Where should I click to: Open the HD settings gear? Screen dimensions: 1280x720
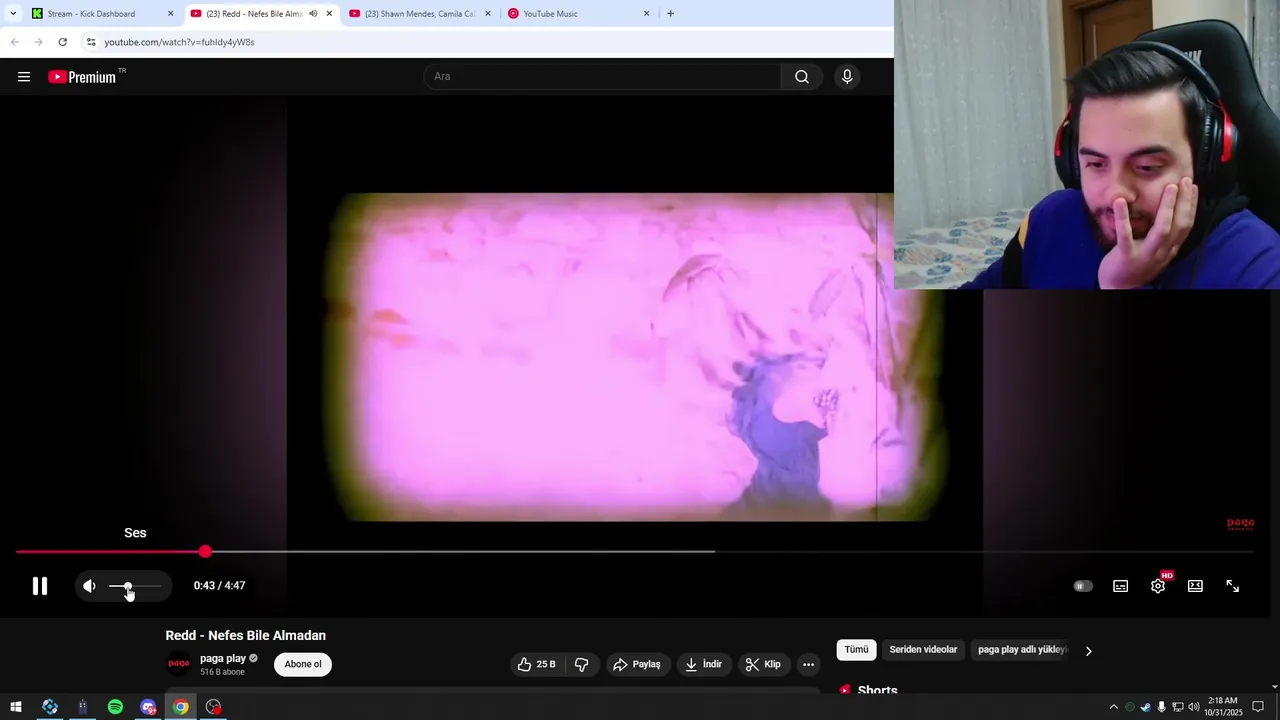coord(1158,586)
